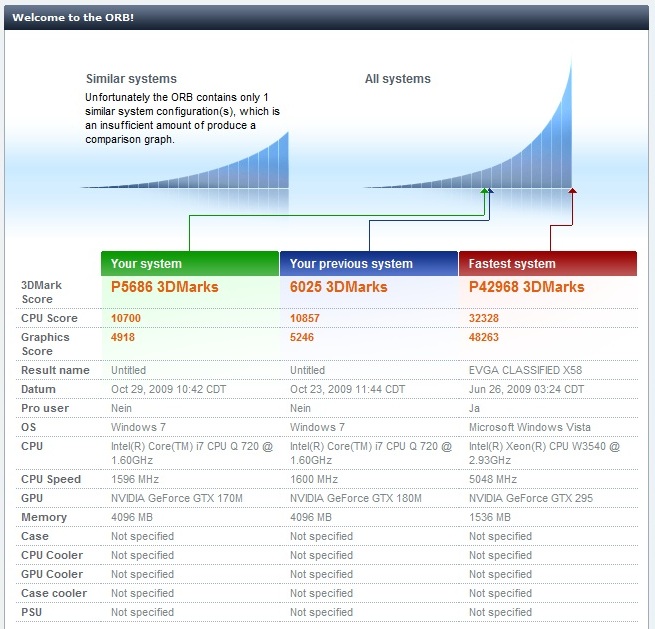Image resolution: width=655 pixels, height=629 pixels.
Task: Select the 'P42968 3DMarks' score
Action: click(x=526, y=287)
